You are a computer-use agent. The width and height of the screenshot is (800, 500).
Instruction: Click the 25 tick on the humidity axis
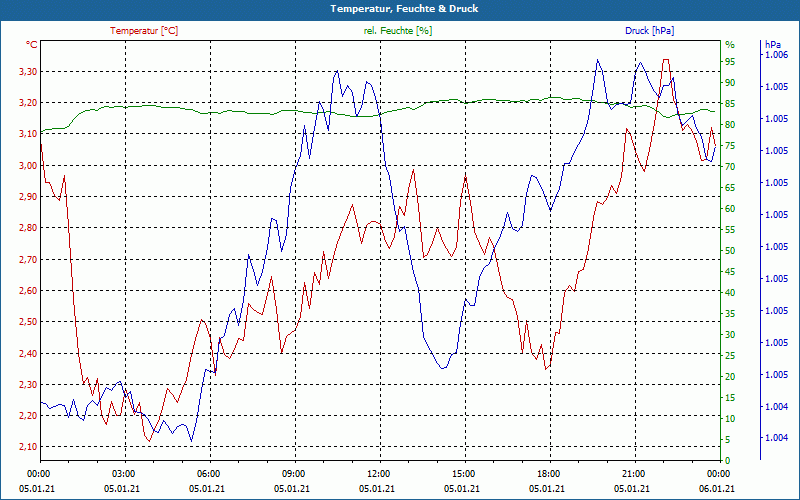(x=730, y=356)
